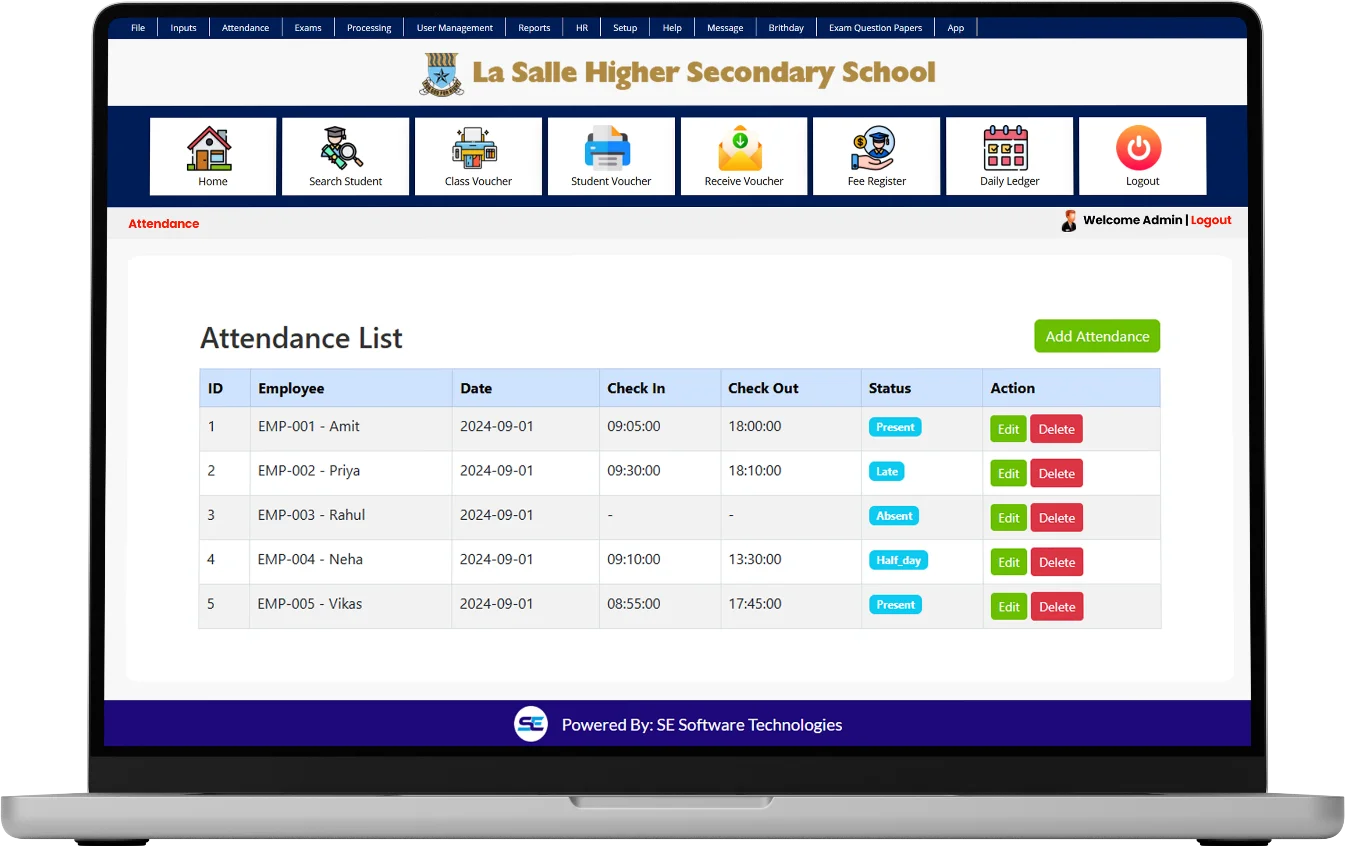
Task: Open the HR menu item
Action: [581, 28]
